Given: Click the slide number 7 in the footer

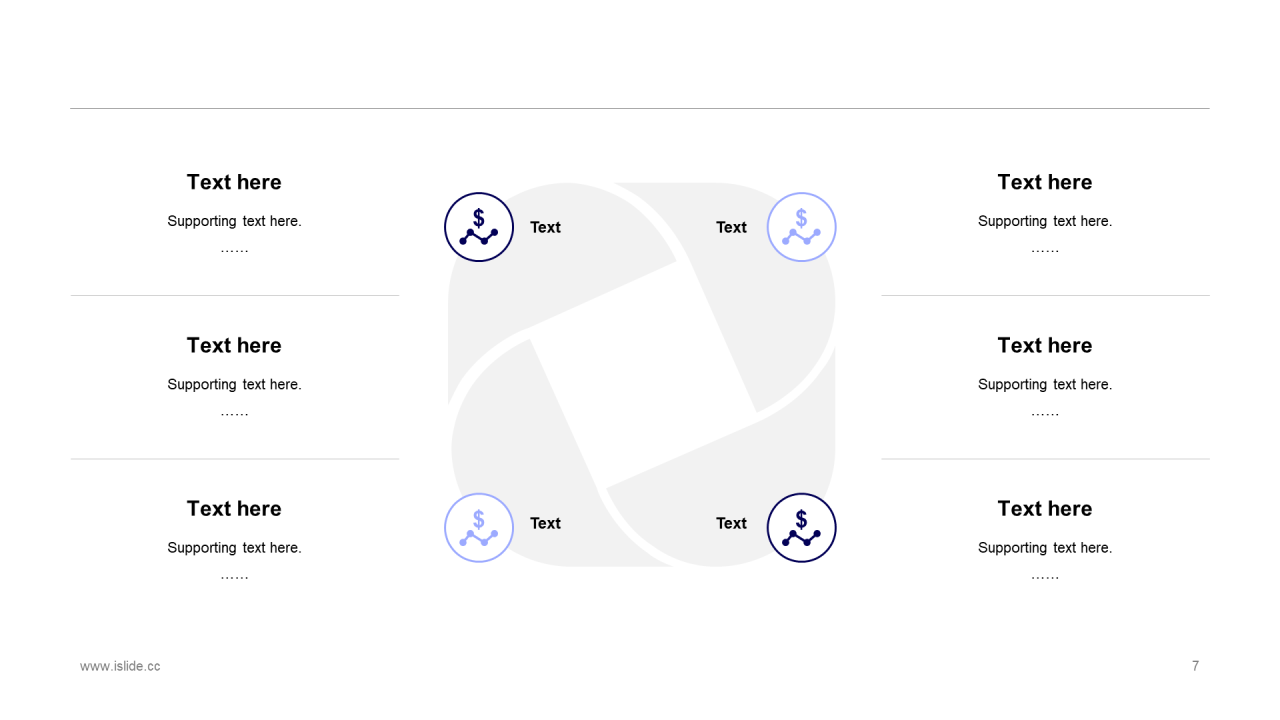Looking at the screenshot, I should pyautogui.click(x=1195, y=666).
